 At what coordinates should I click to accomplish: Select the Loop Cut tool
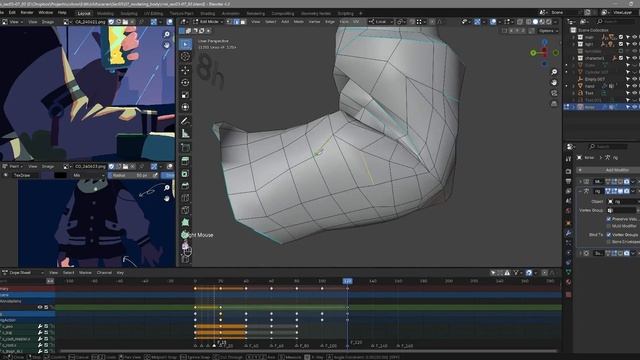(185, 198)
